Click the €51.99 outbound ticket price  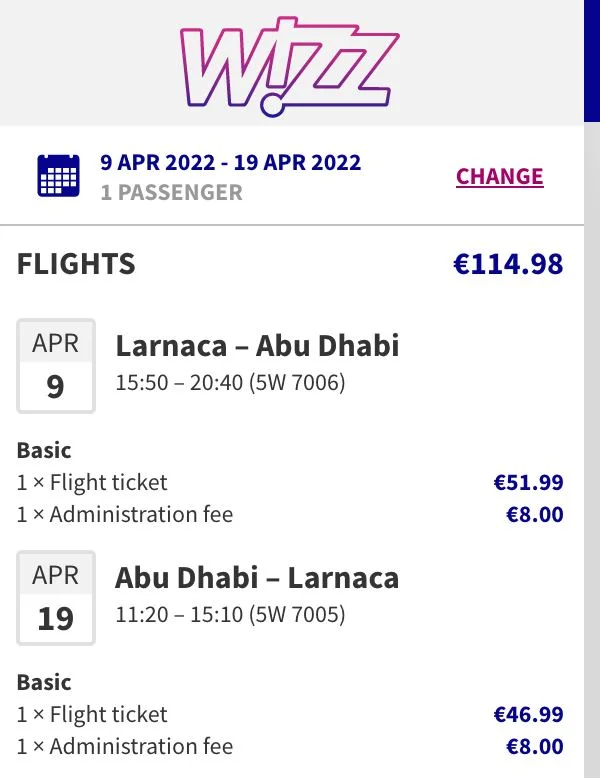click(528, 483)
